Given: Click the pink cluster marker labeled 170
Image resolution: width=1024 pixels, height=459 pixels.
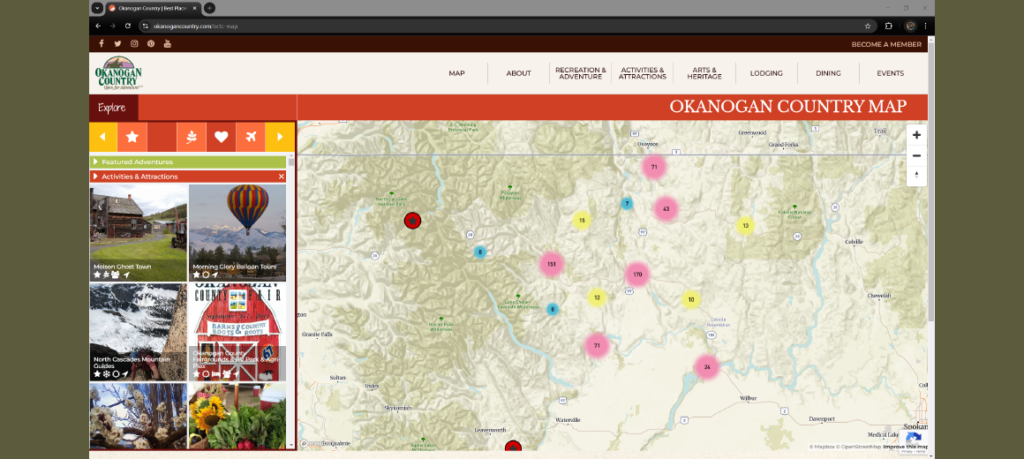Looking at the screenshot, I should coord(637,274).
